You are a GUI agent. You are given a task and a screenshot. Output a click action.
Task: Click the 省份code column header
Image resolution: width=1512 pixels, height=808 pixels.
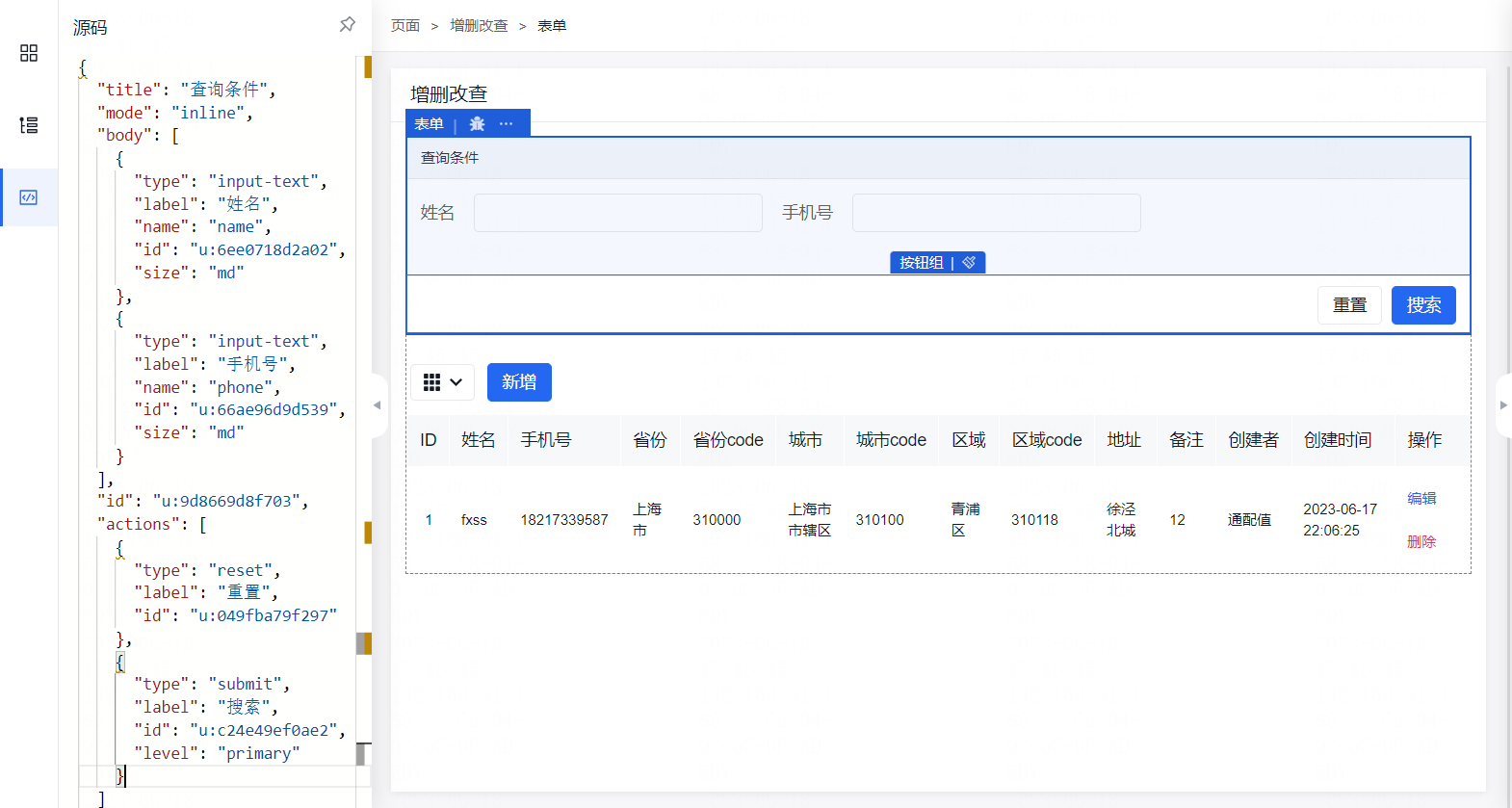(x=728, y=440)
